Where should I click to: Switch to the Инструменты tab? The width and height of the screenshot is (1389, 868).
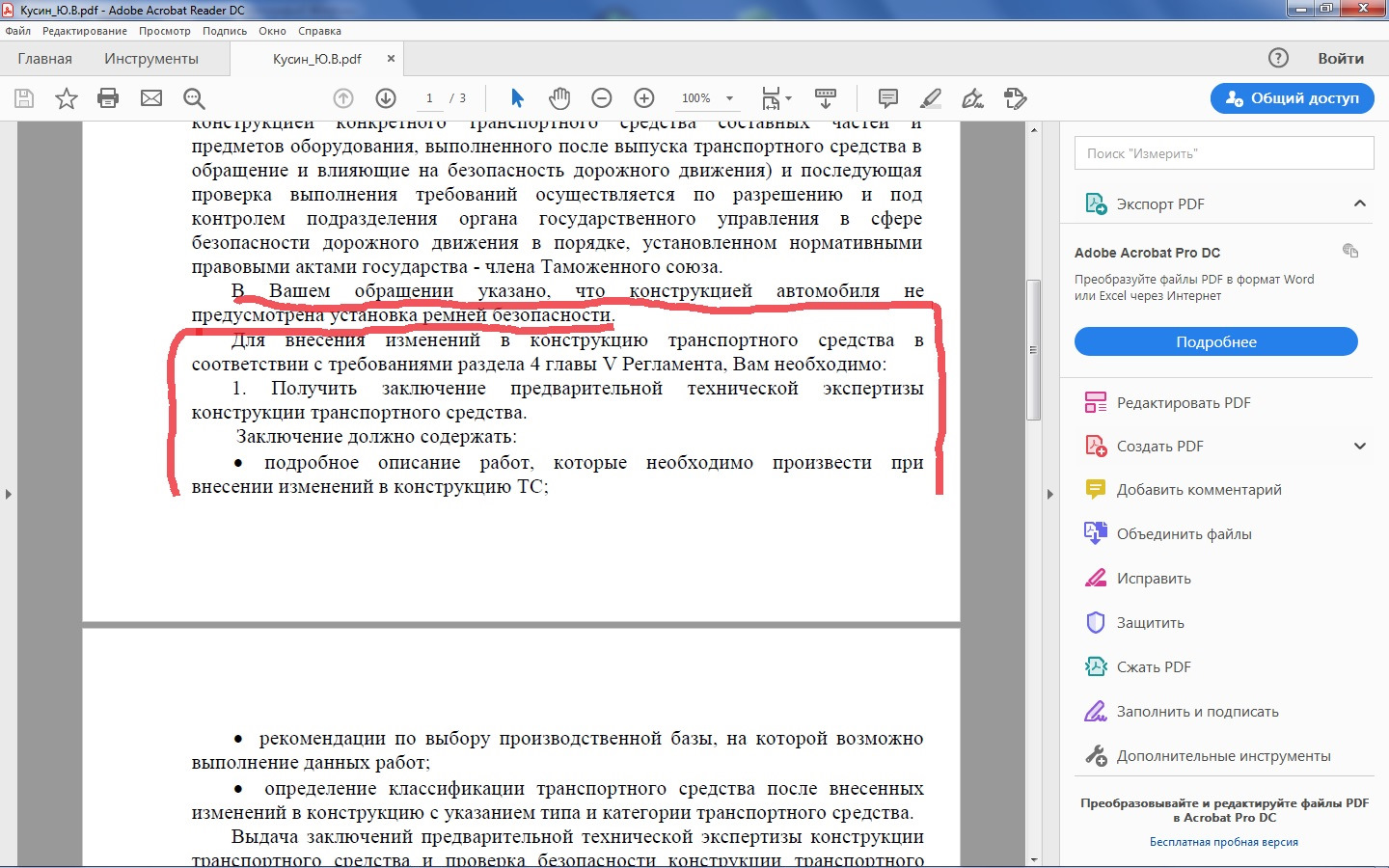pos(151,58)
